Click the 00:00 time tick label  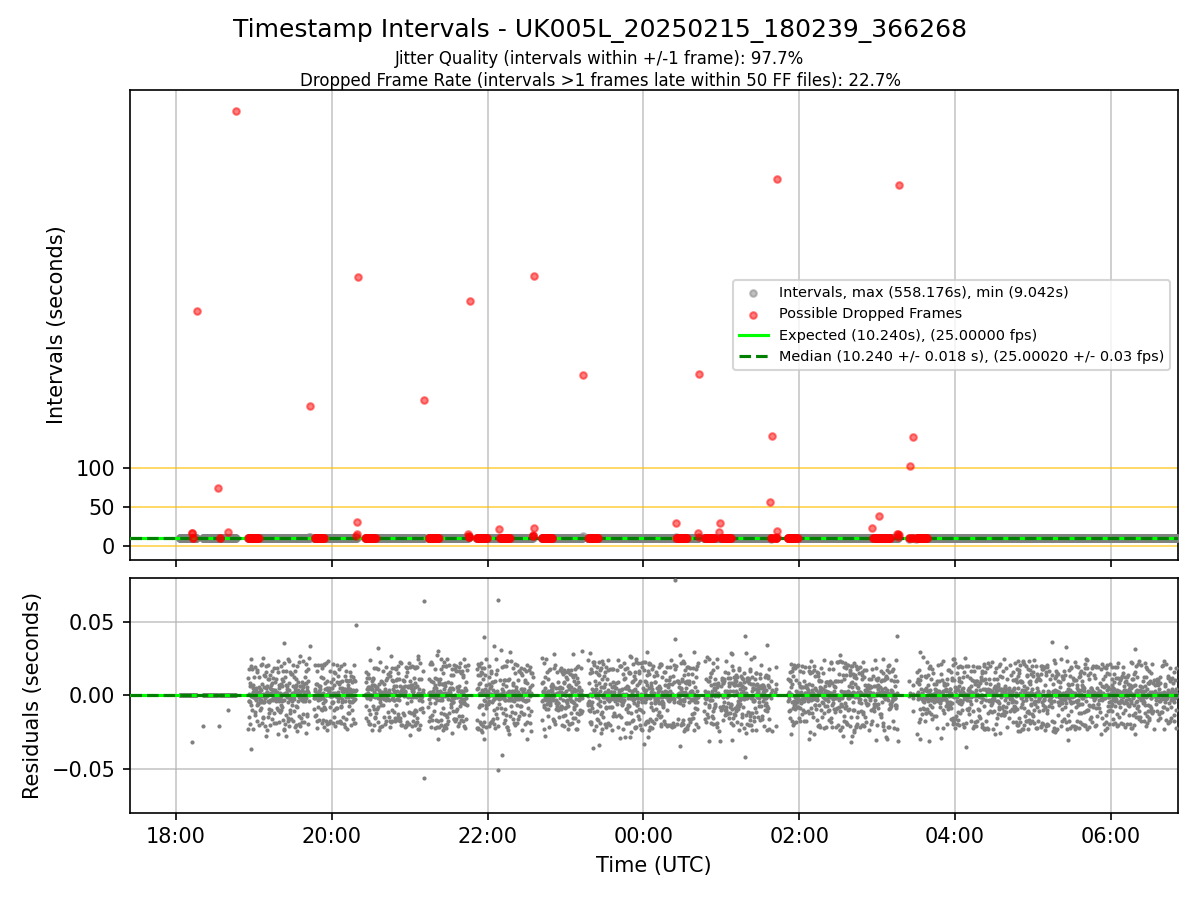point(643,835)
